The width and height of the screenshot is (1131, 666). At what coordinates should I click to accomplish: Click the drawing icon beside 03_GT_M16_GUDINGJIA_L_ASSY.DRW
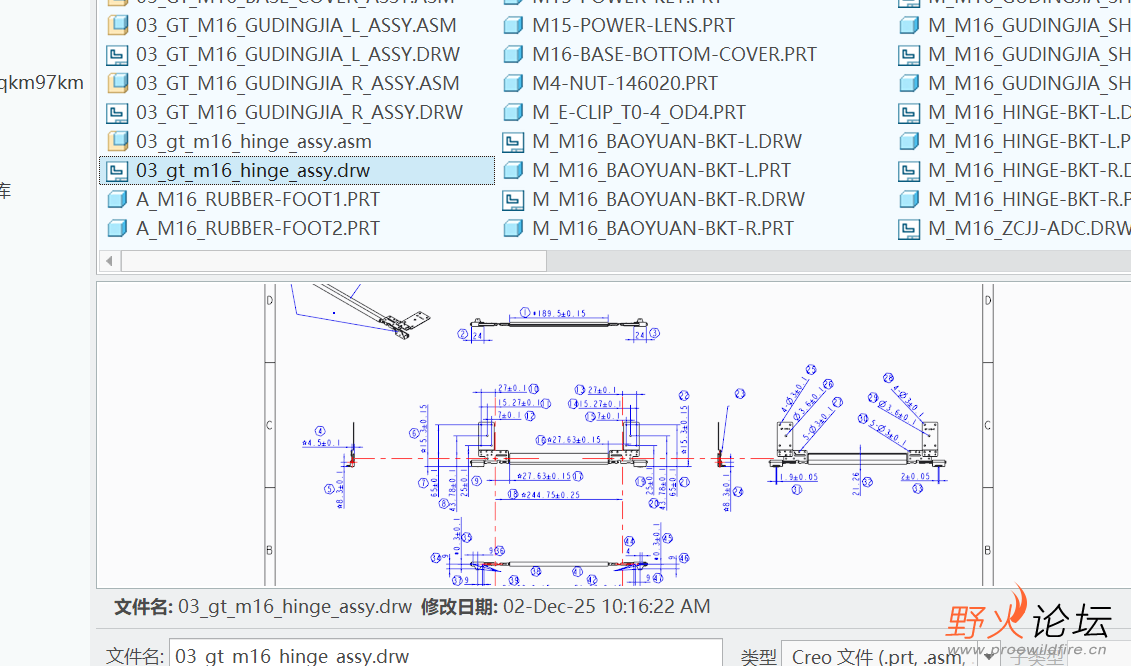117,54
